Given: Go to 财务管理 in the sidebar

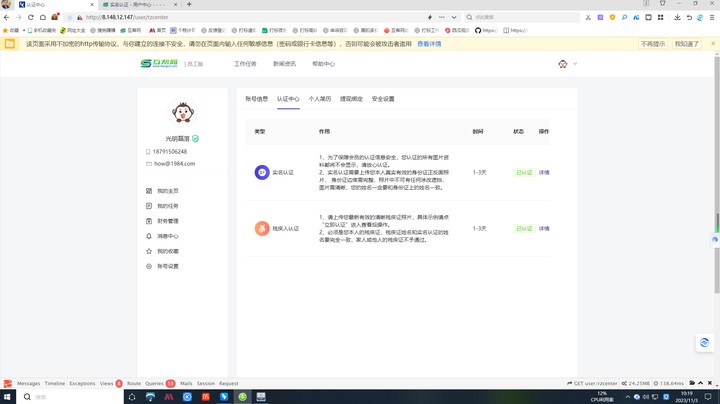Looking at the screenshot, I should [167, 221].
